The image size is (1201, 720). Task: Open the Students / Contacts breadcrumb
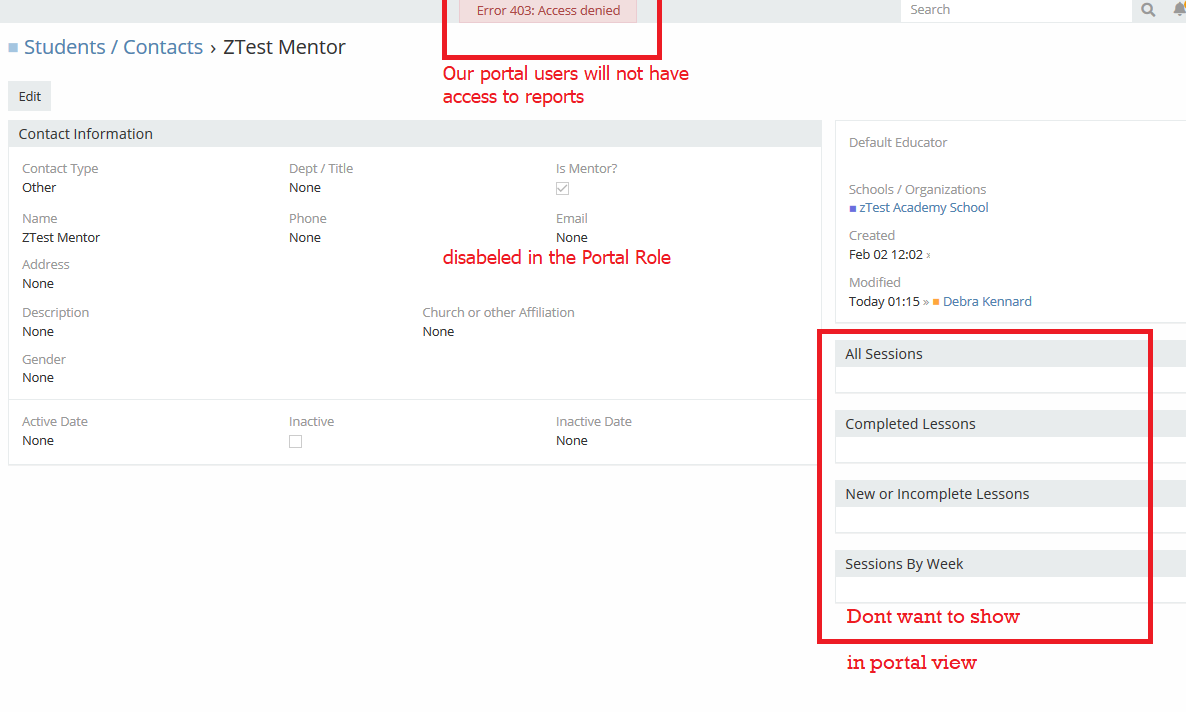pyautogui.click(x=113, y=47)
